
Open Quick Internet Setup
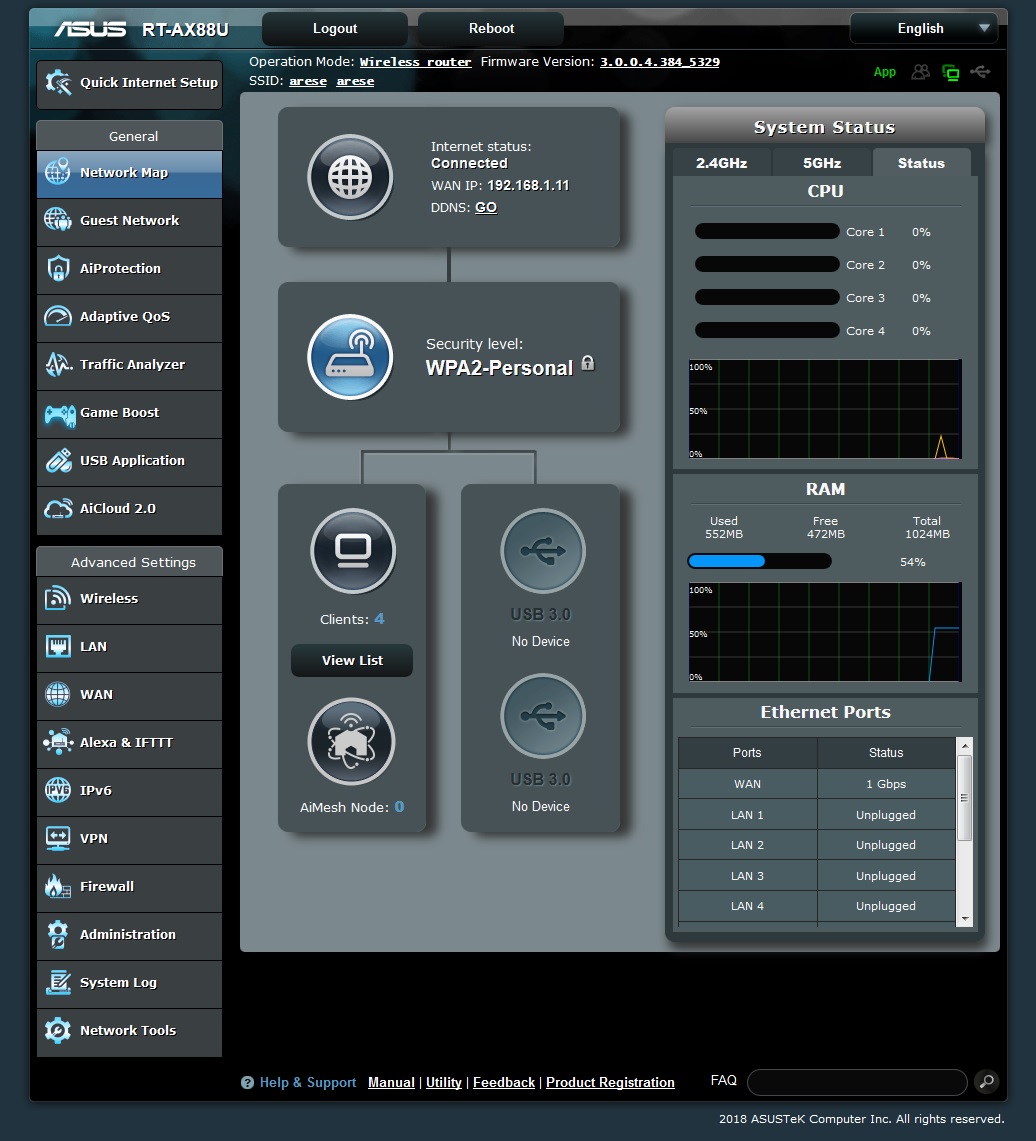130,84
